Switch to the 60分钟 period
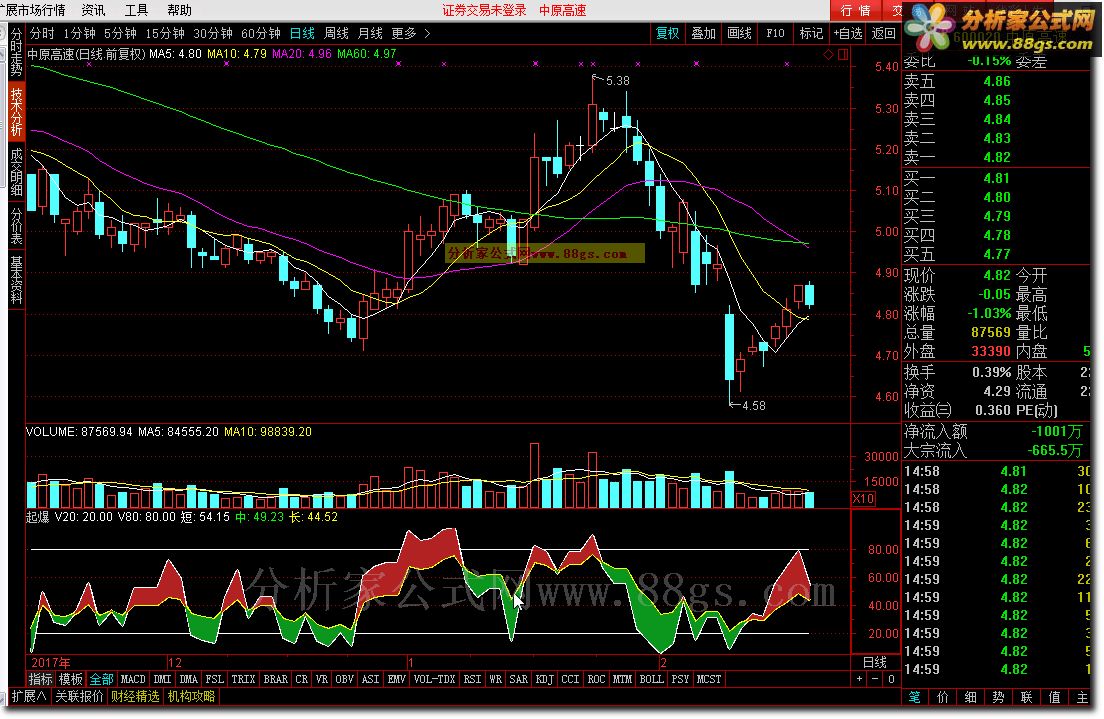This screenshot has height=719, width=1104. point(261,34)
